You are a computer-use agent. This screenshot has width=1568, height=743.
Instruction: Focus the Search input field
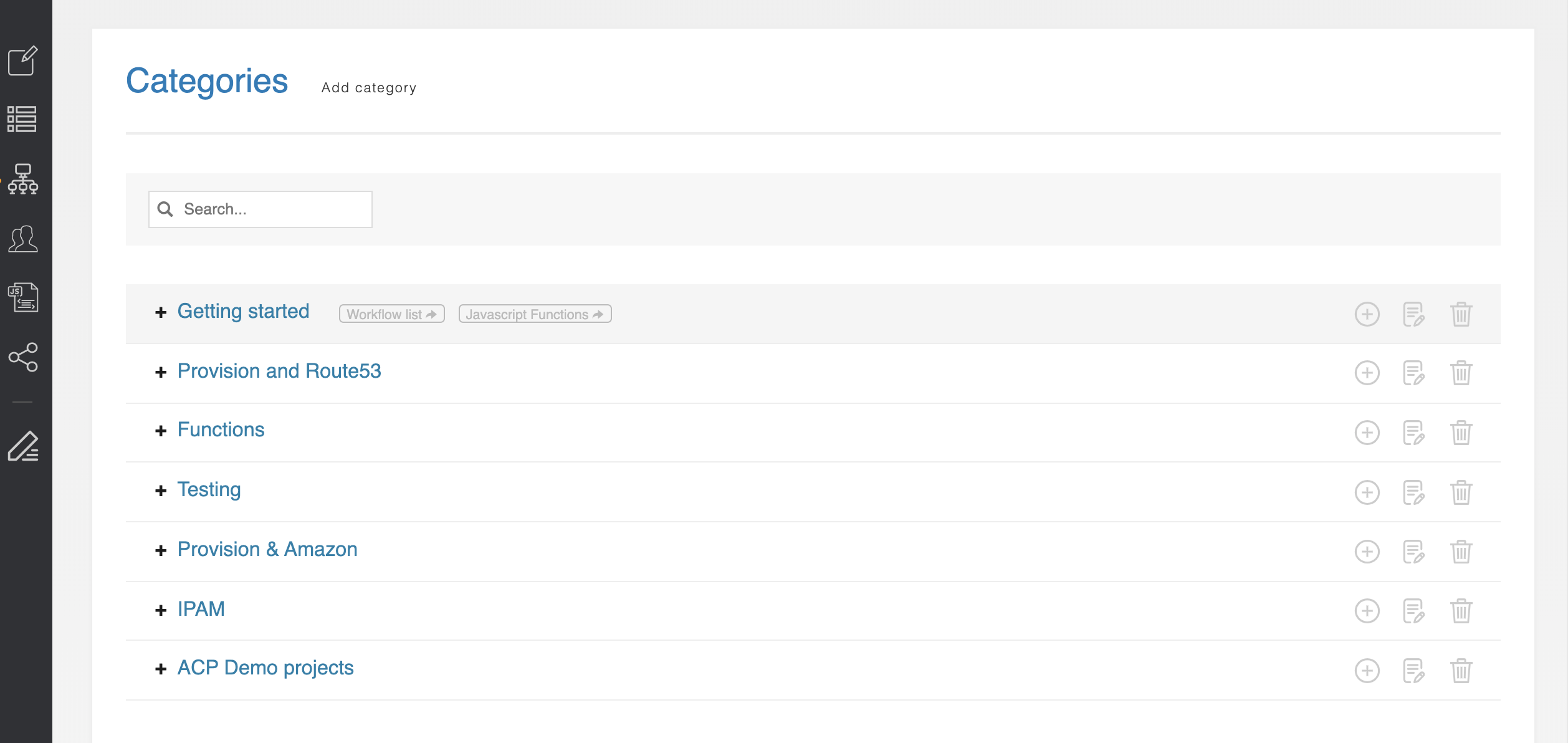261,209
